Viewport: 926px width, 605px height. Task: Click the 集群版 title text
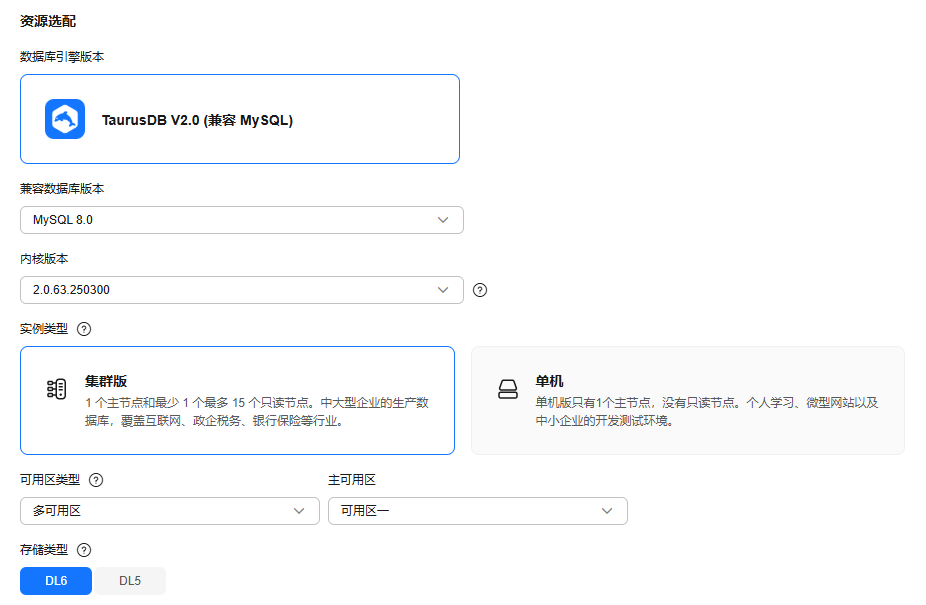pyautogui.click(x=106, y=381)
